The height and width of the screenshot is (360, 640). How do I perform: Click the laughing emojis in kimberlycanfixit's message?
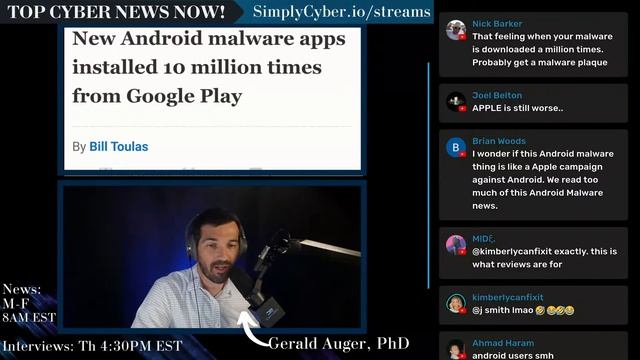(555, 311)
